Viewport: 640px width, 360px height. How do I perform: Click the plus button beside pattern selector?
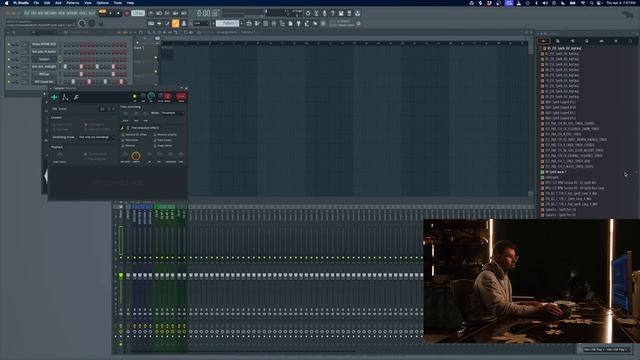(242, 23)
